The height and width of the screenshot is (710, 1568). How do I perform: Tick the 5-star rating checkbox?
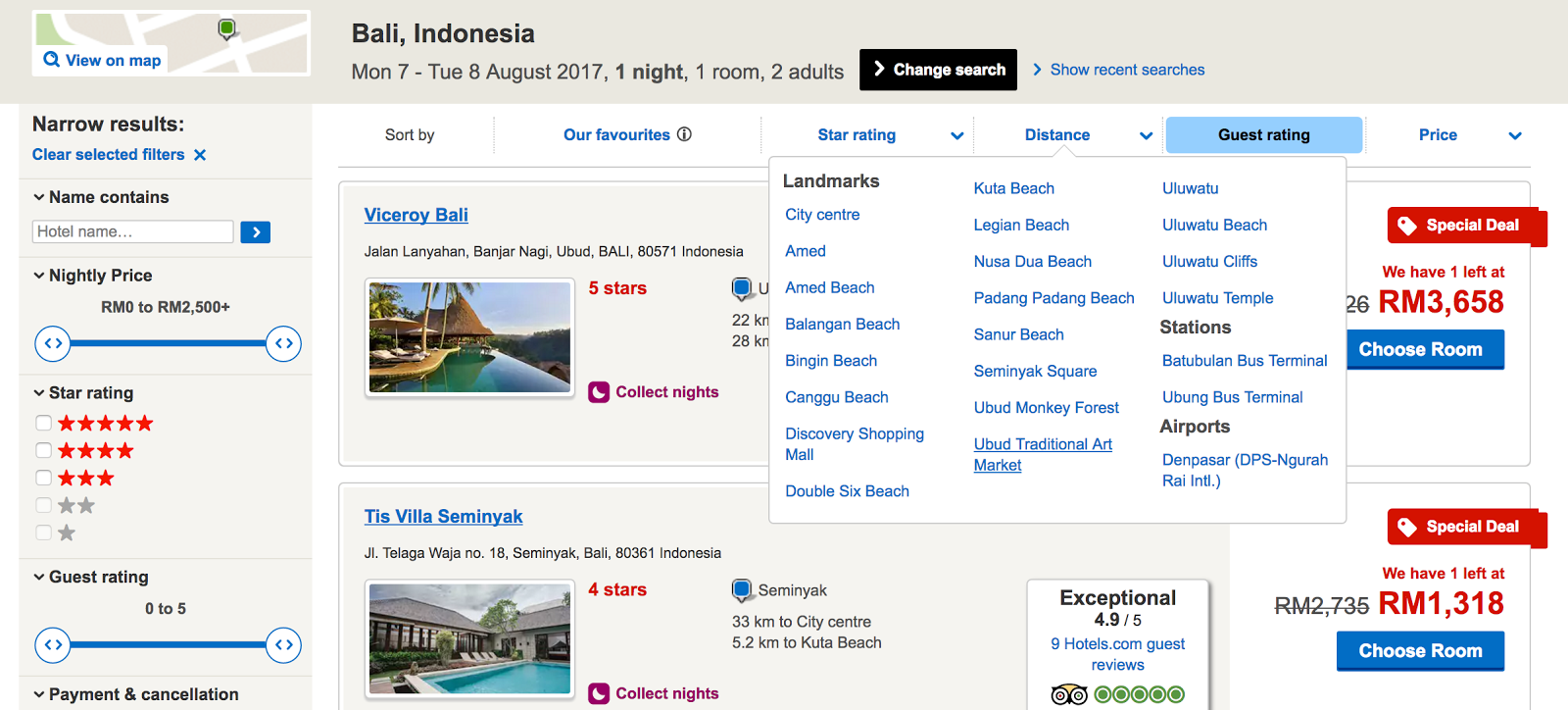[x=43, y=423]
